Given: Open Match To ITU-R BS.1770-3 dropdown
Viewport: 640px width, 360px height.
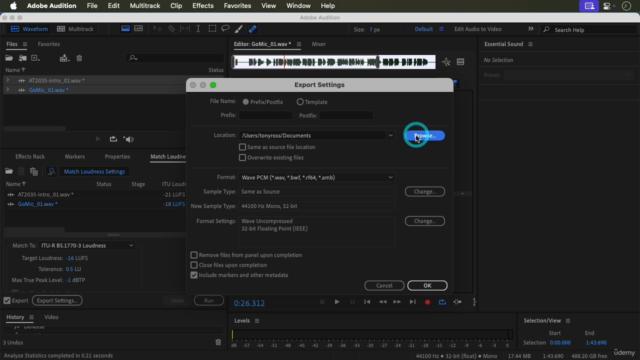Looking at the screenshot, I should click(x=87, y=245).
